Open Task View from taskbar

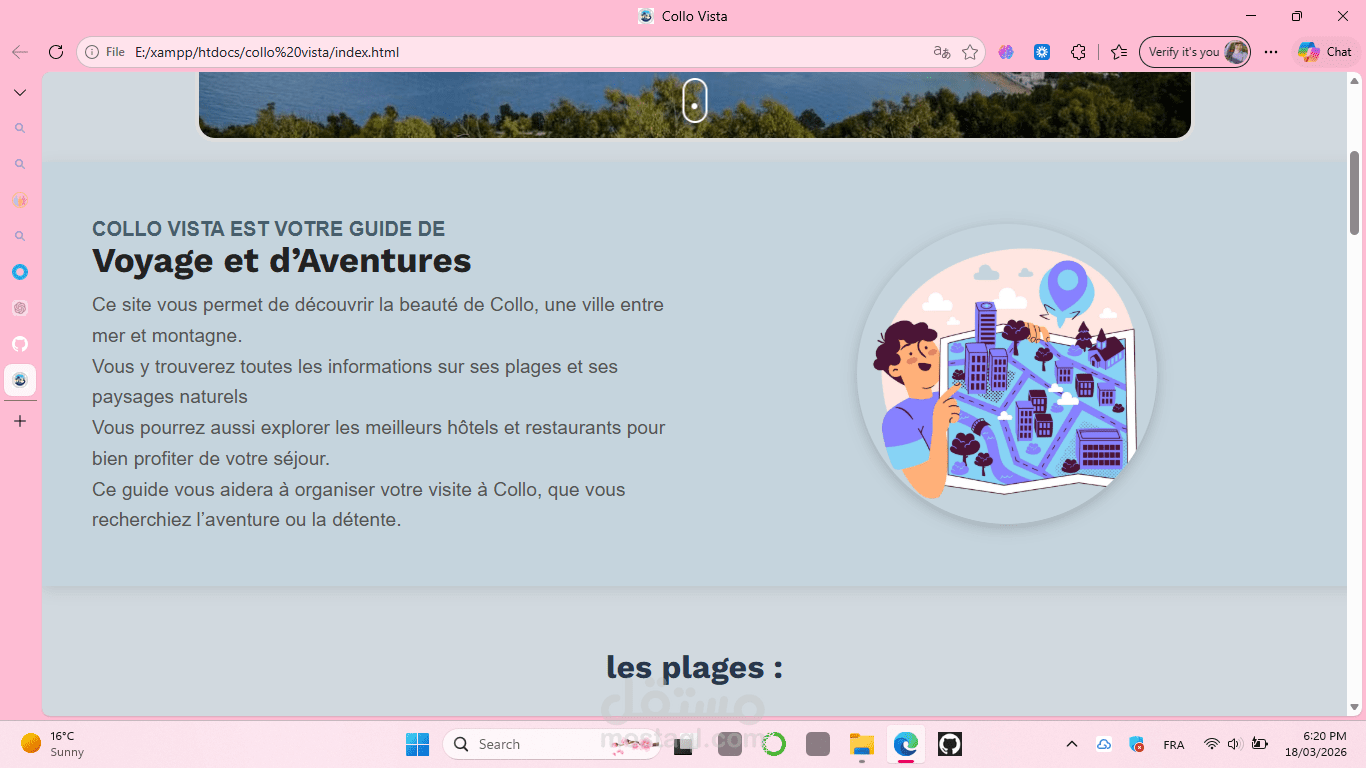[x=683, y=744]
